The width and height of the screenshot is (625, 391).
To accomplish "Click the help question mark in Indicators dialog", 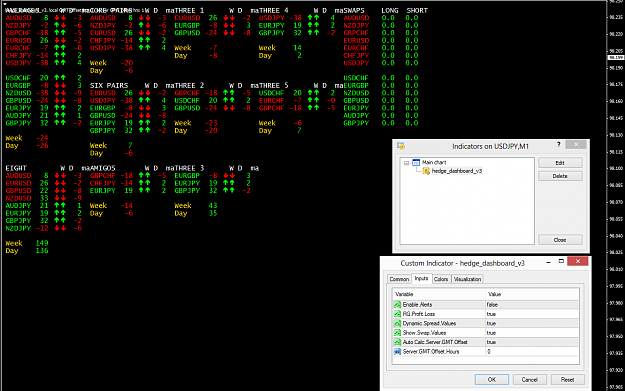I will 558,145.
